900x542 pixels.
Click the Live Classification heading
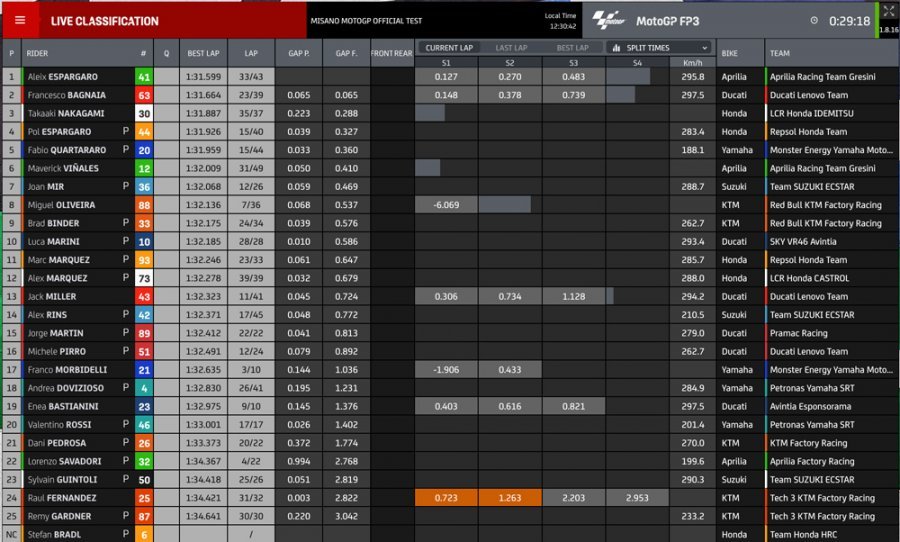pos(104,21)
